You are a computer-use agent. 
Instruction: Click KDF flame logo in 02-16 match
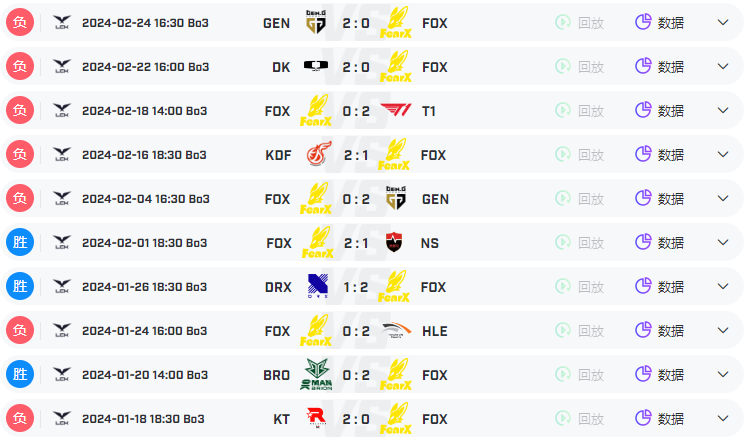click(x=318, y=154)
